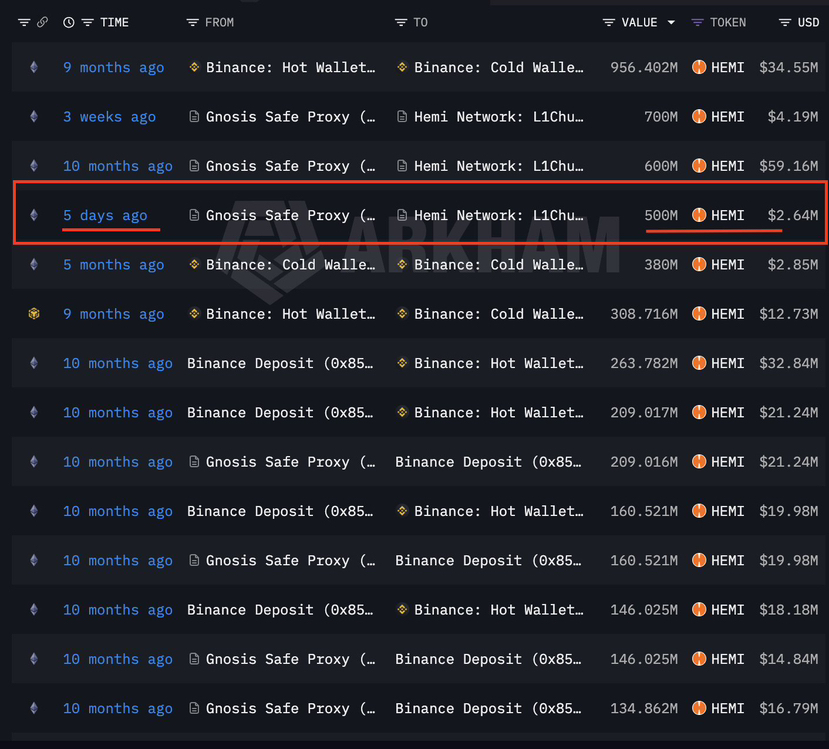This screenshot has width=829, height=749.
Task: Click the USD column header label
Action: click(808, 22)
